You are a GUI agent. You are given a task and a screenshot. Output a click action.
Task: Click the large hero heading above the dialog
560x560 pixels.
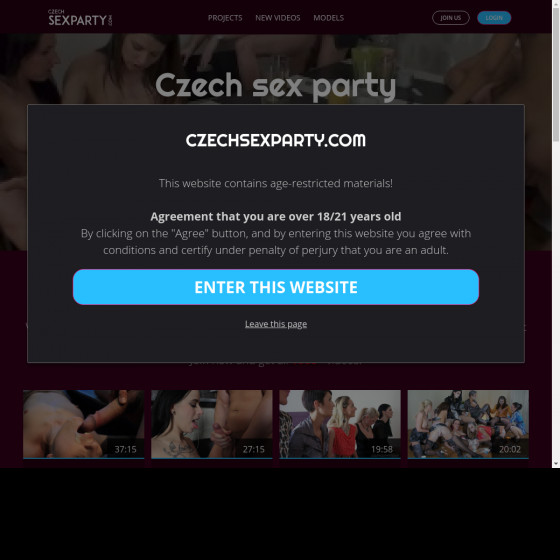tap(276, 86)
